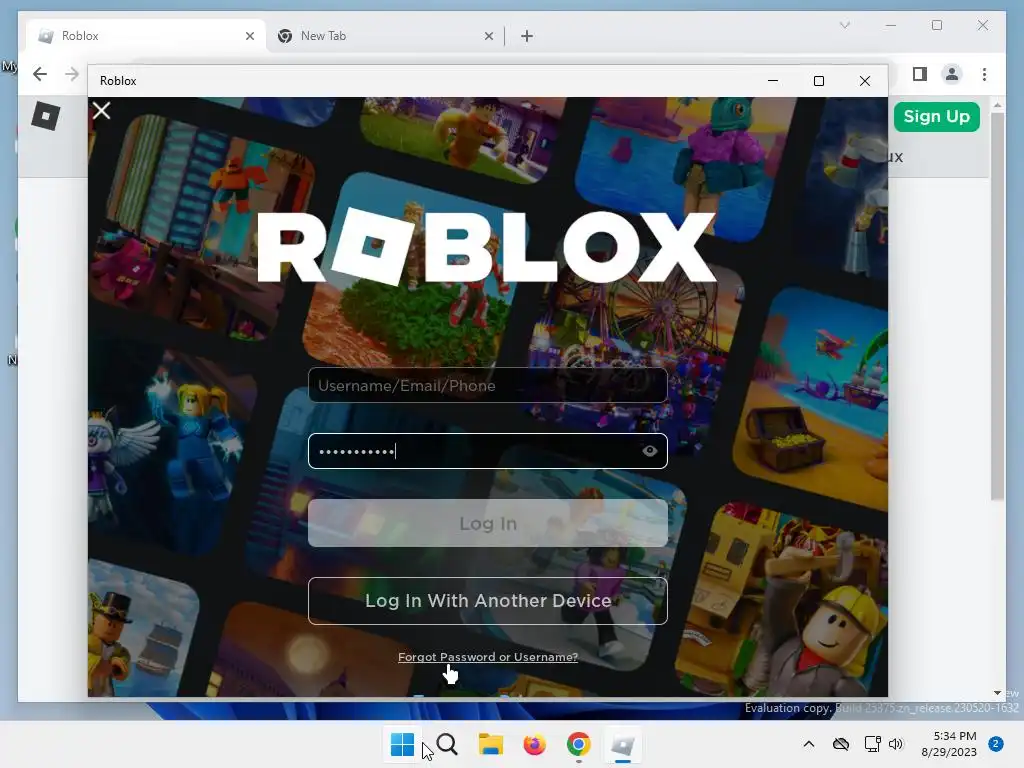The height and width of the screenshot is (768, 1024).
Task: Maximize the Roblox app window
Action: (x=819, y=80)
